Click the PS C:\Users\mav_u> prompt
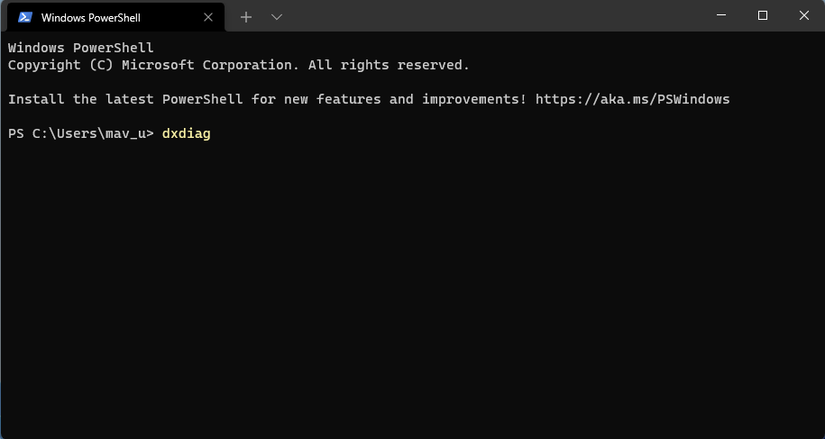The height and width of the screenshot is (439, 825). pos(80,133)
